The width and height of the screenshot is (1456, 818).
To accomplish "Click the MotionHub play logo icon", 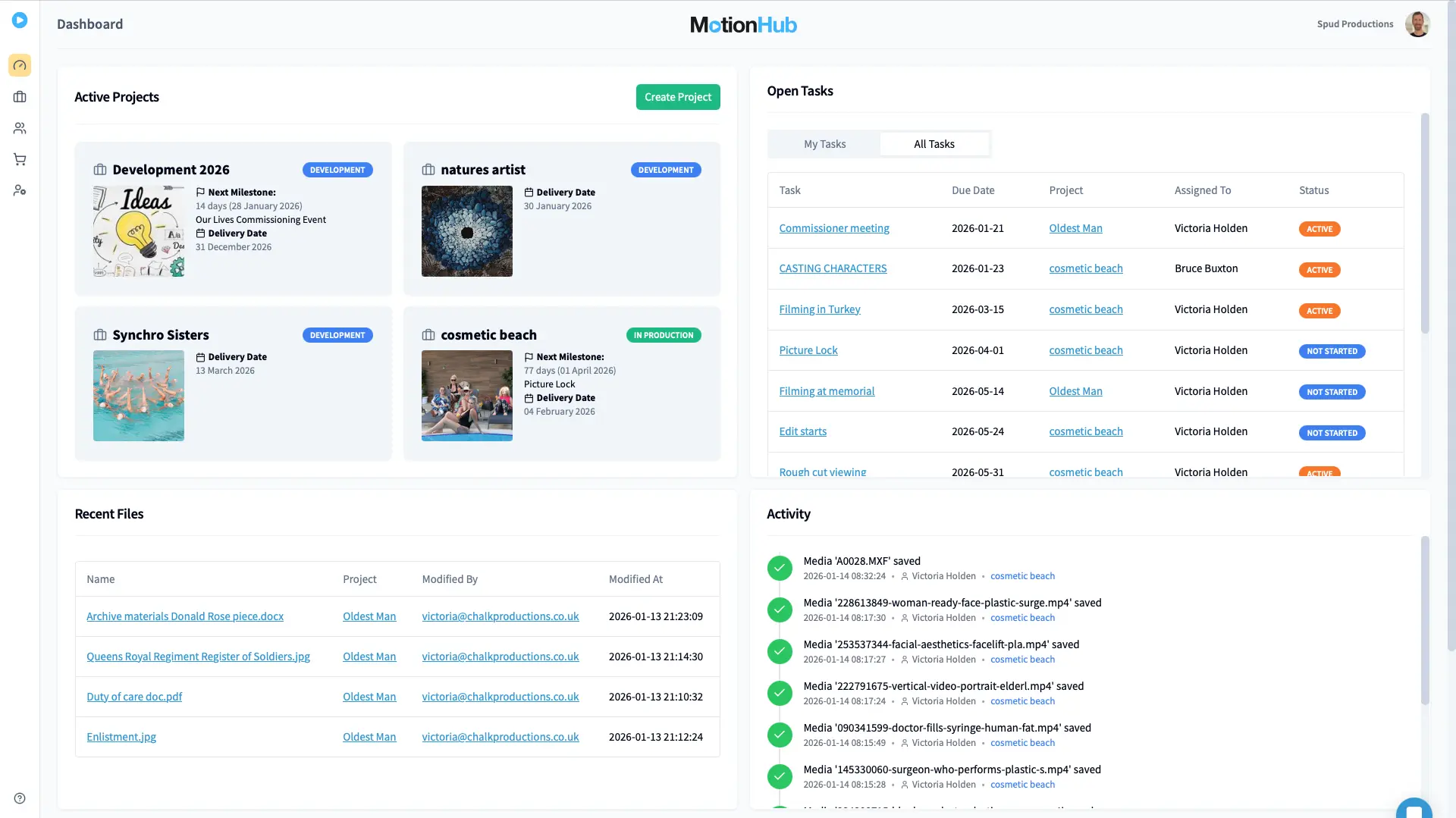I will [x=20, y=20].
